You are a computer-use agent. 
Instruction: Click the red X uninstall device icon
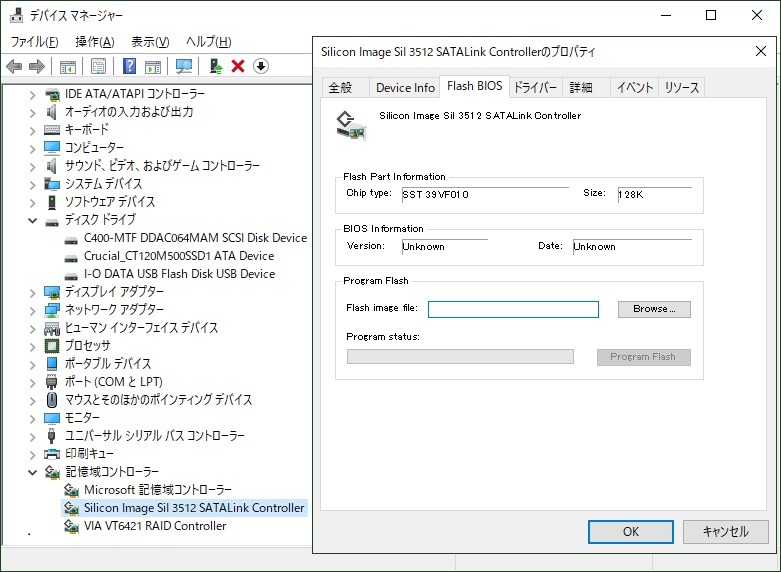coord(238,66)
